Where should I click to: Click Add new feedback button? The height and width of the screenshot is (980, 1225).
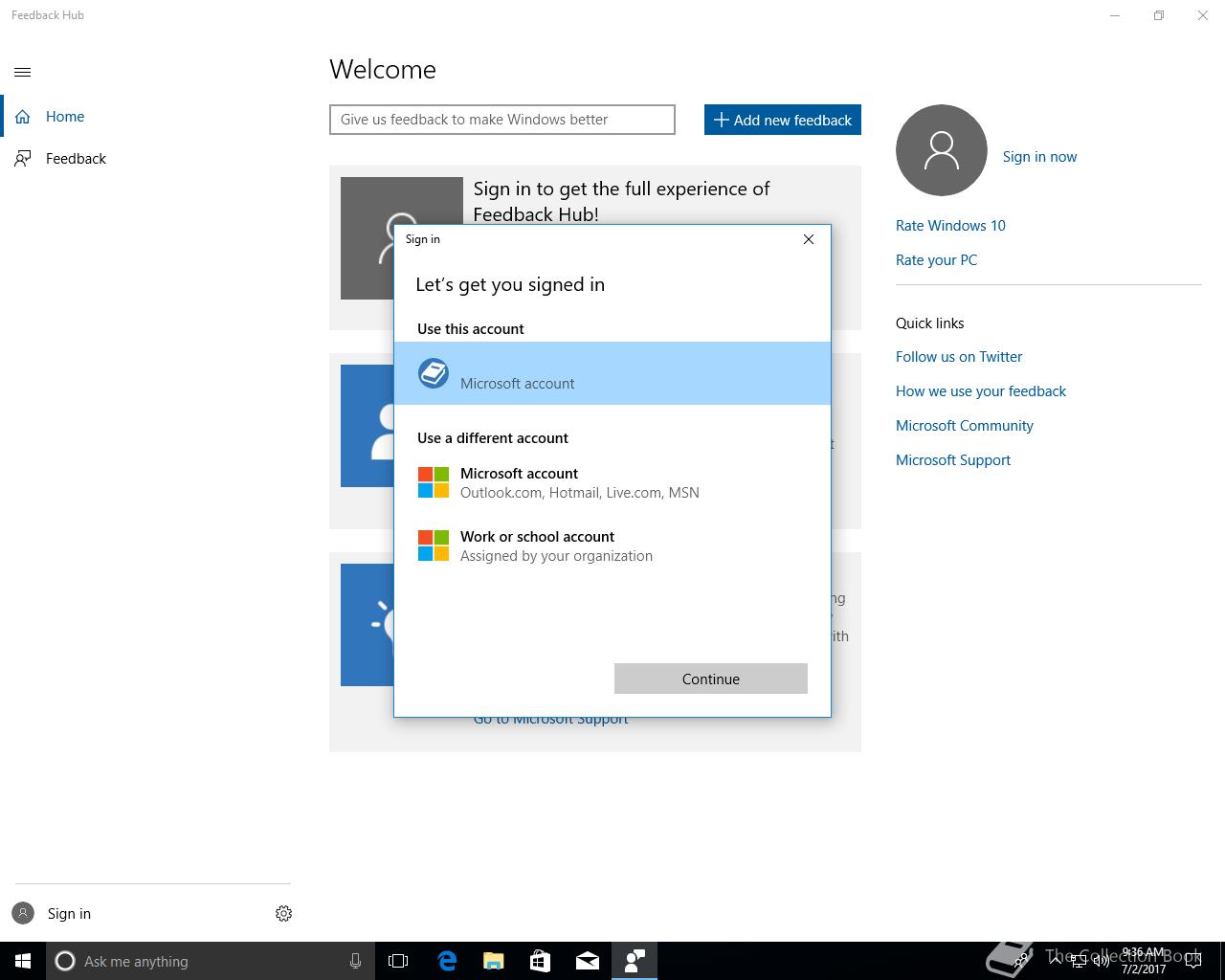(x=783, y=120)
